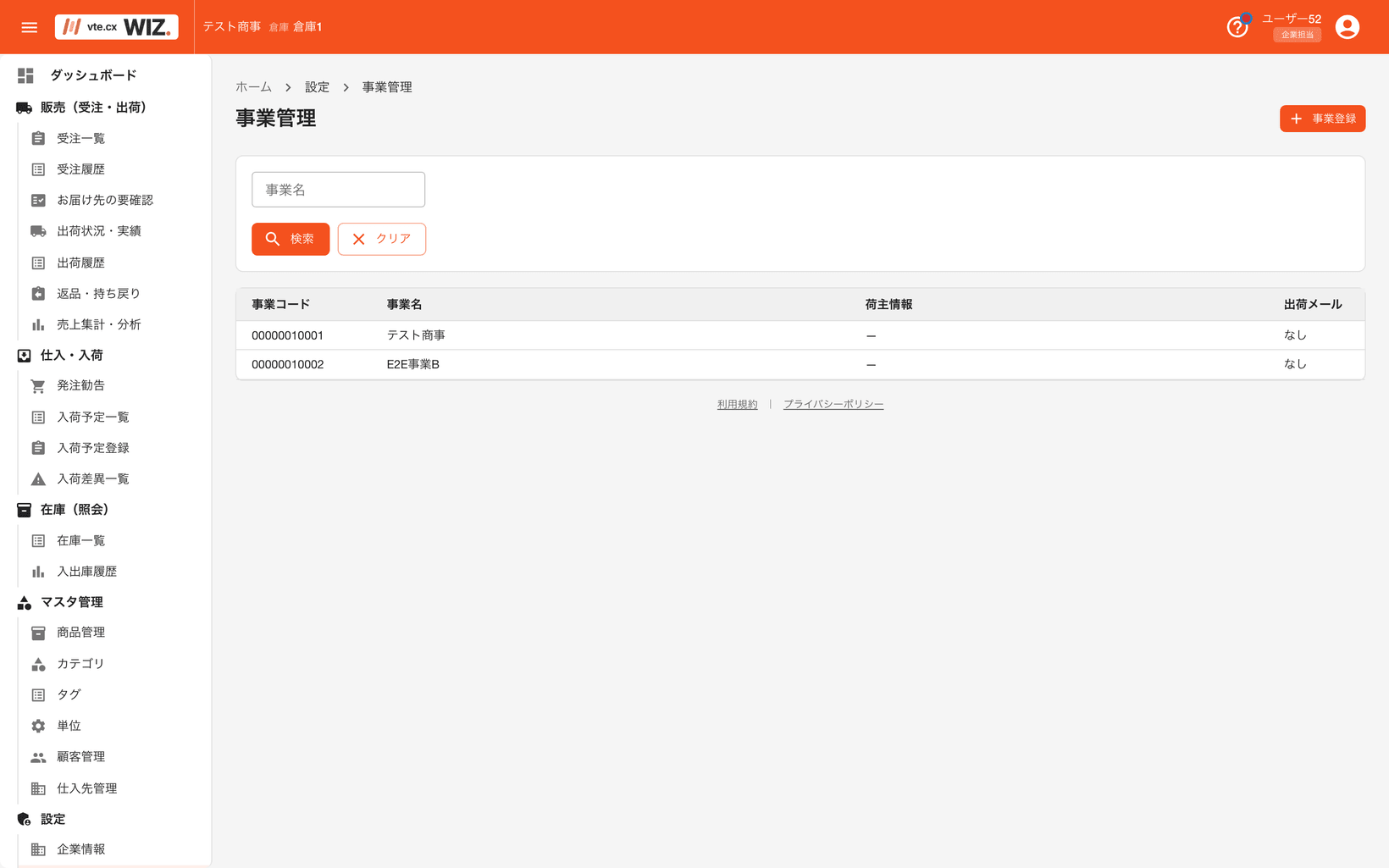Image resolution: width=1389 pixels, height=868 pixels.
Task: Click the vte.cx WIZ logo
Action: (117, 27)
